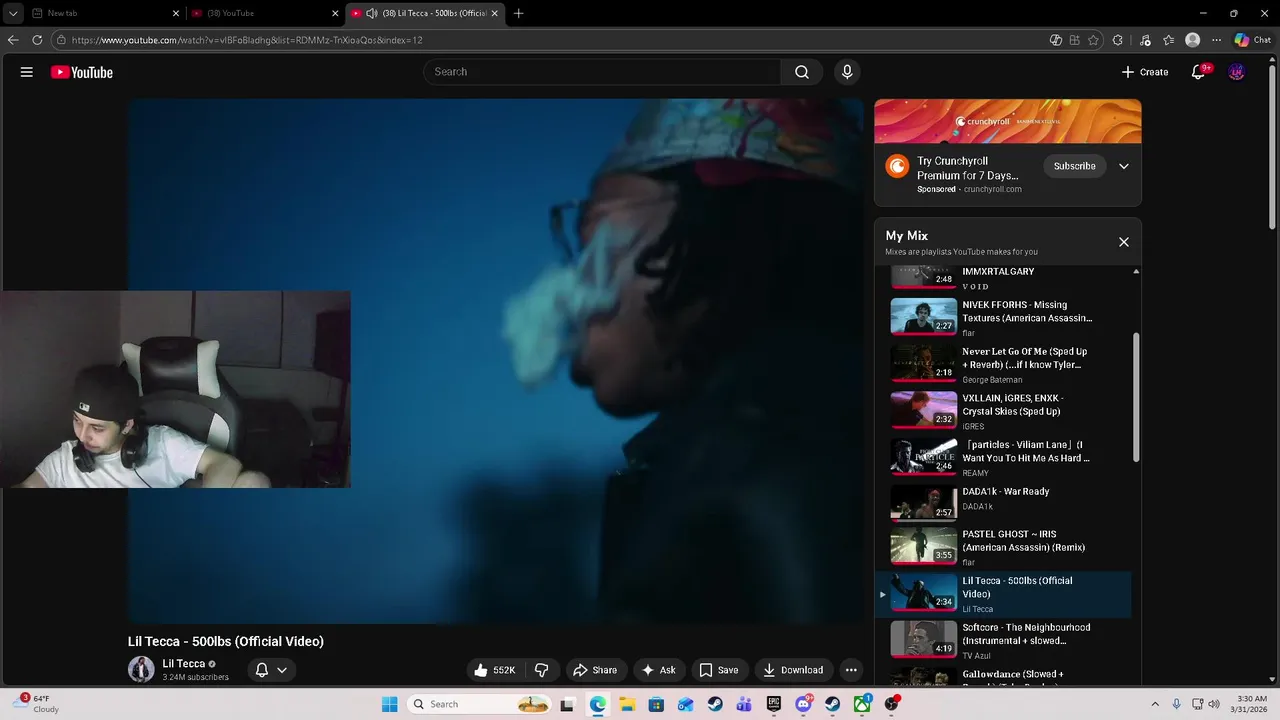Screen dimensions: 1280x720
Task: Focus the YouTube search field
Action: (x=603, y=72)
